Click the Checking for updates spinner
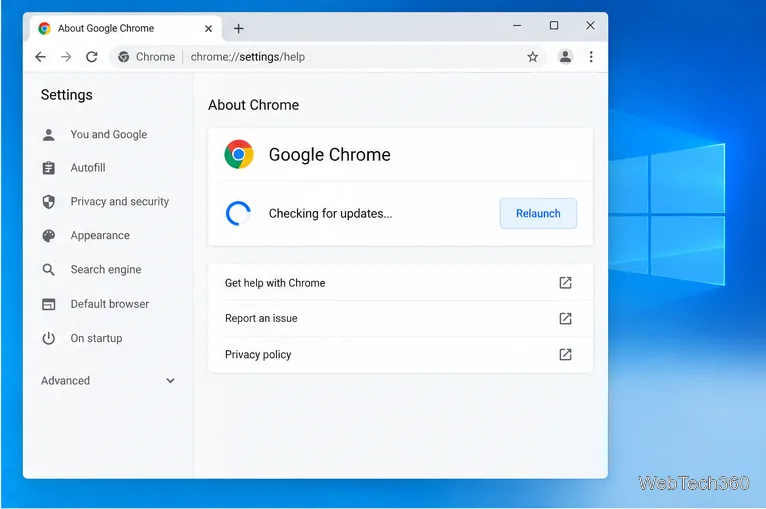Screen dimensions: 766x509 click(x=238, y=213)
